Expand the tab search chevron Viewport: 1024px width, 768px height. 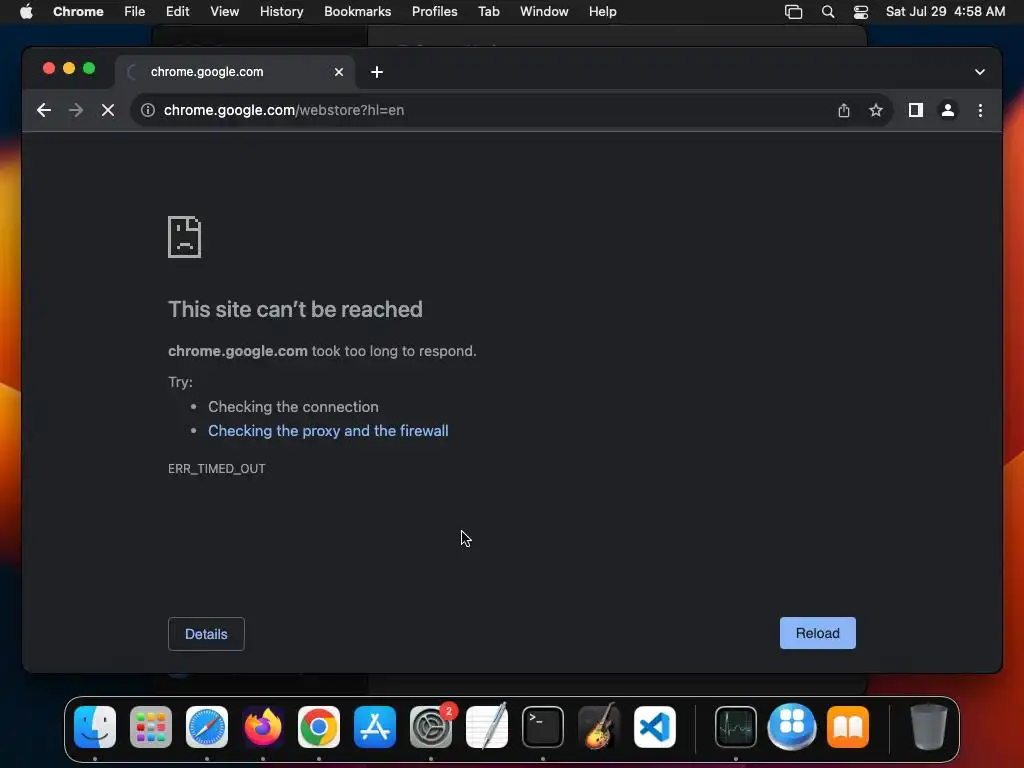point(980,72)
